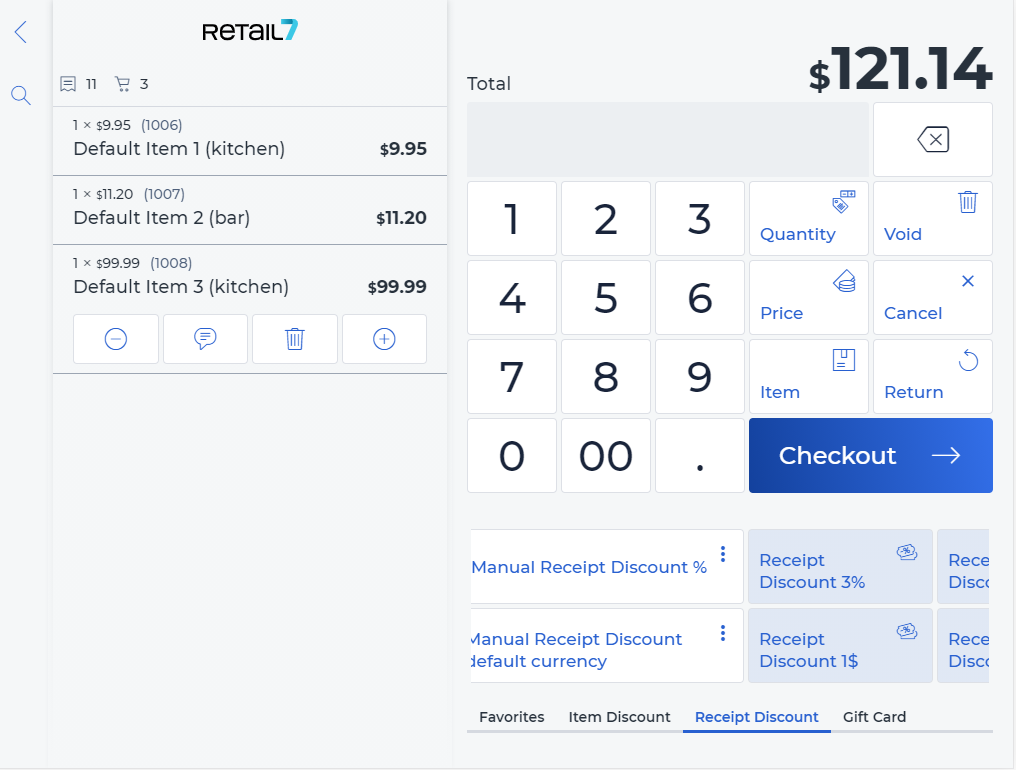Open options menu of Manual Receipt Discount %

click(723, 554)
